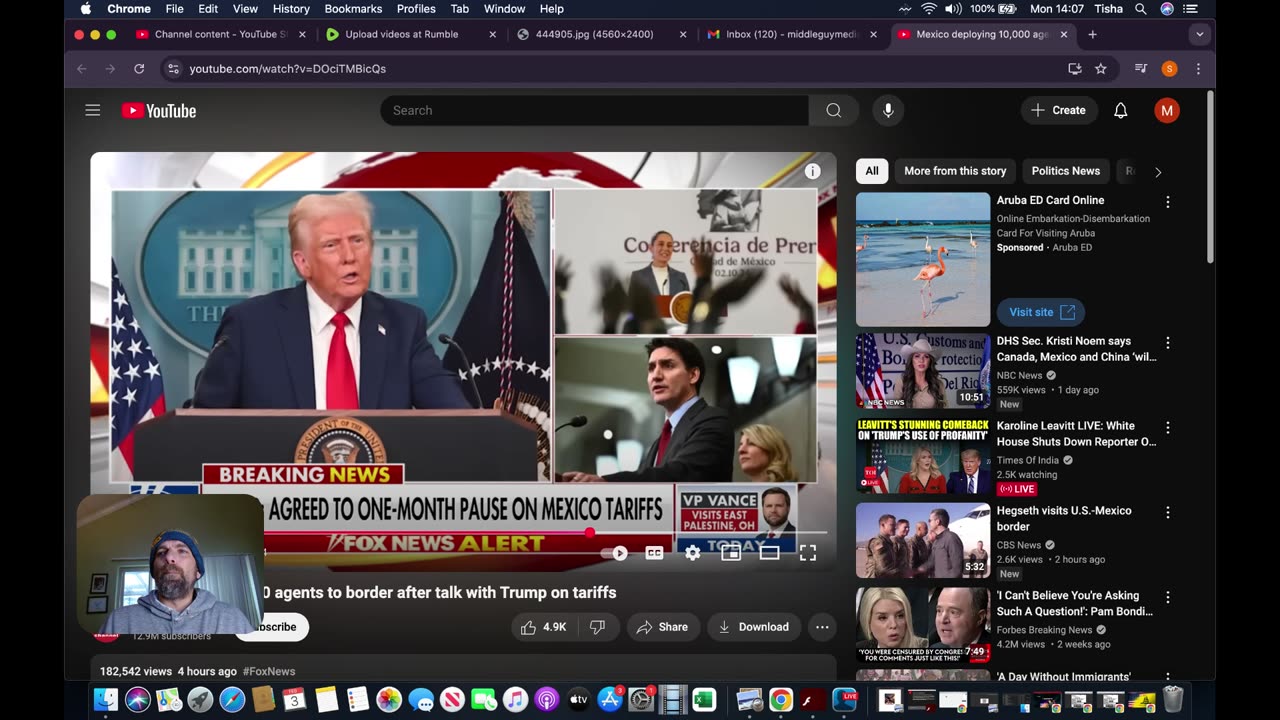
Task: Toggle autoplay switch in video player
Action: tap(616, 553)
